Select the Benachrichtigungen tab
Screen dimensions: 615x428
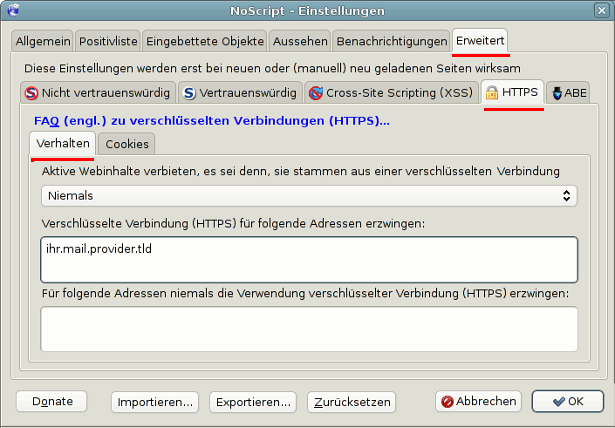391,41
